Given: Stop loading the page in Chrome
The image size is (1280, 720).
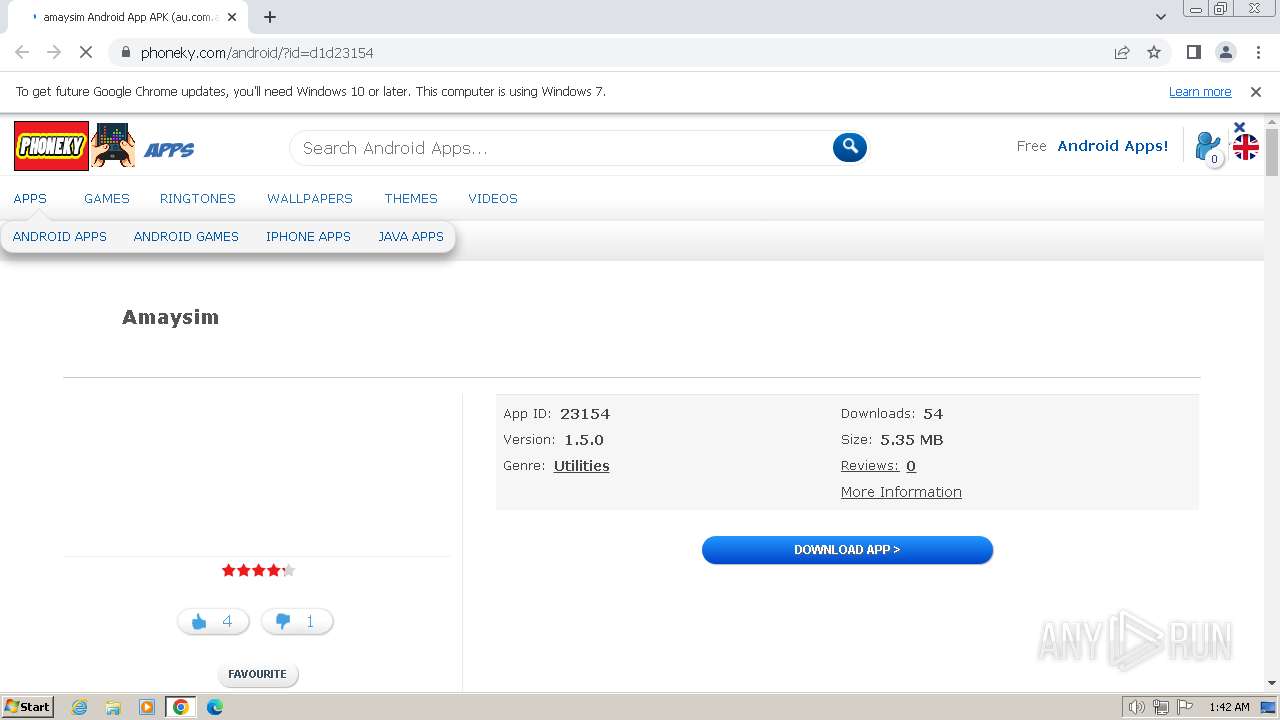Looking at the screenshot, I should coord(87,52).
